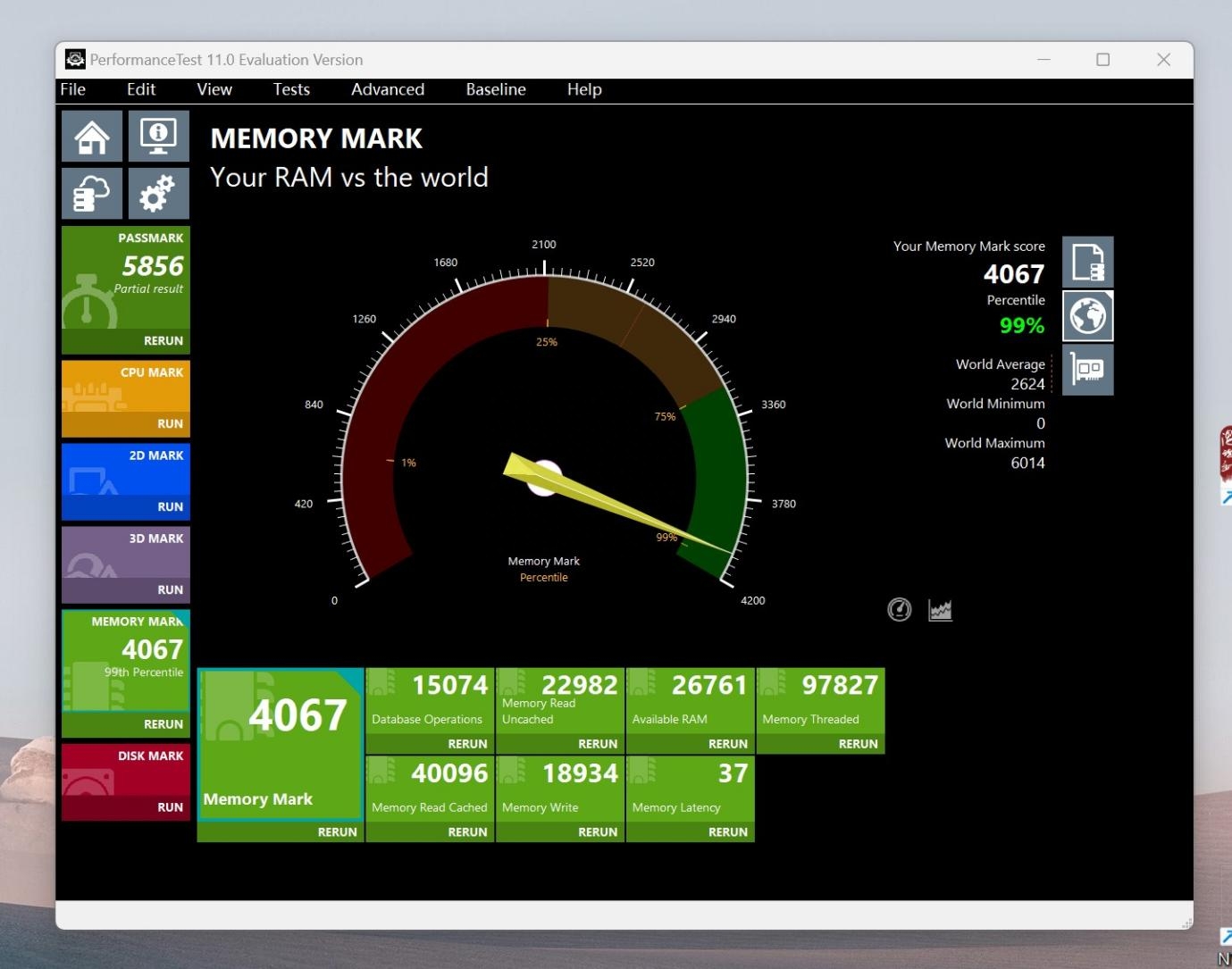
Task: Select the globe world comparison icon
Action: [1087, 316]
